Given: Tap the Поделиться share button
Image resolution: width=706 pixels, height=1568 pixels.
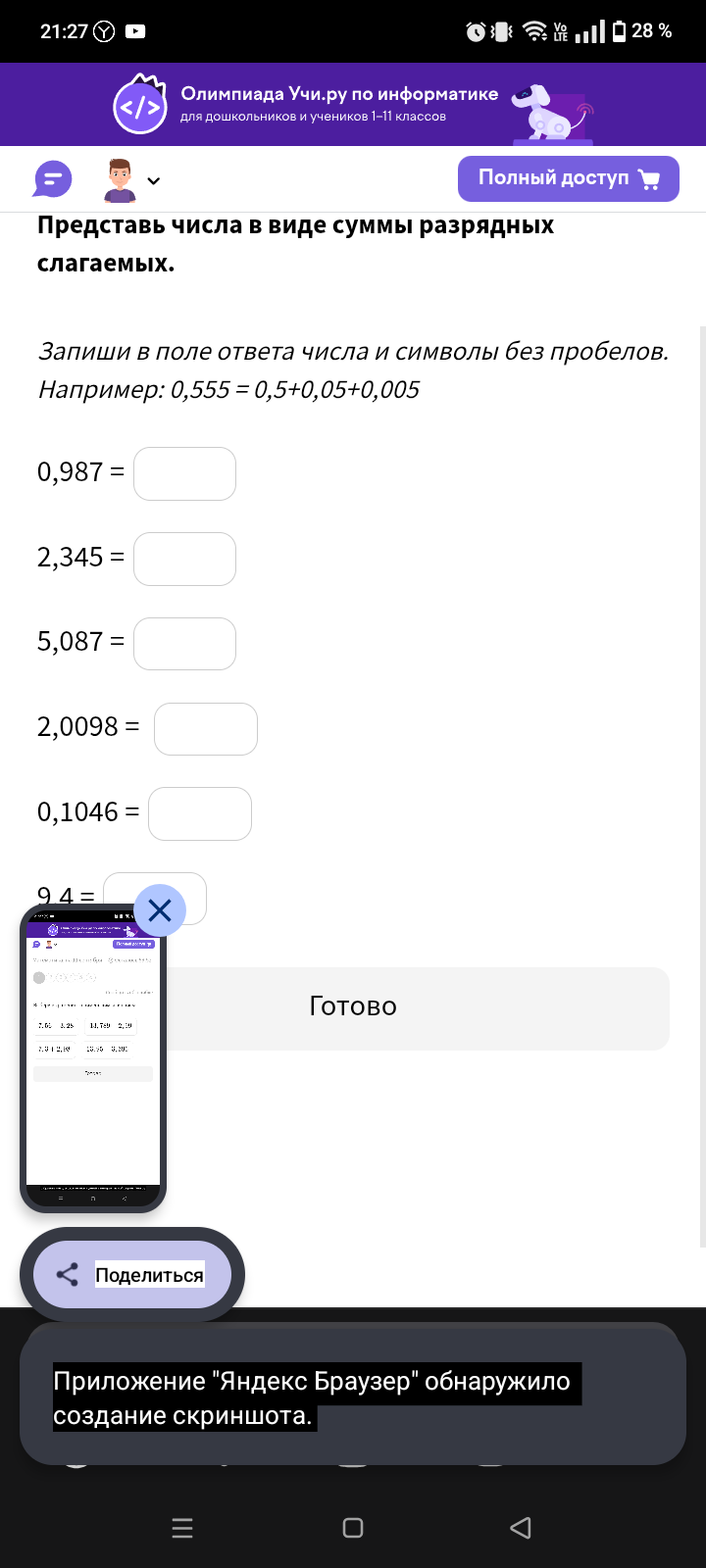Looking at the screenshot, I should [132, 1275].
